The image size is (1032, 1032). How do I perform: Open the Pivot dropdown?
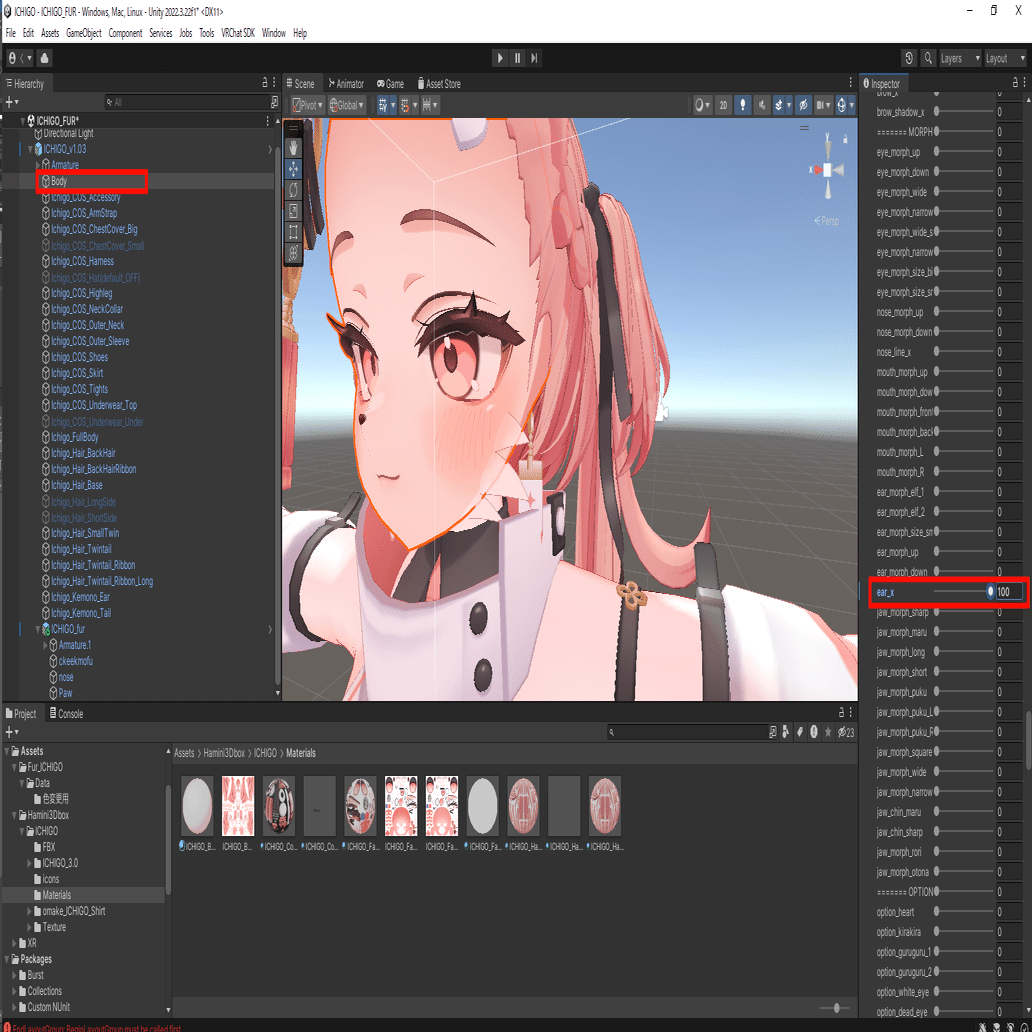point(309,104)
